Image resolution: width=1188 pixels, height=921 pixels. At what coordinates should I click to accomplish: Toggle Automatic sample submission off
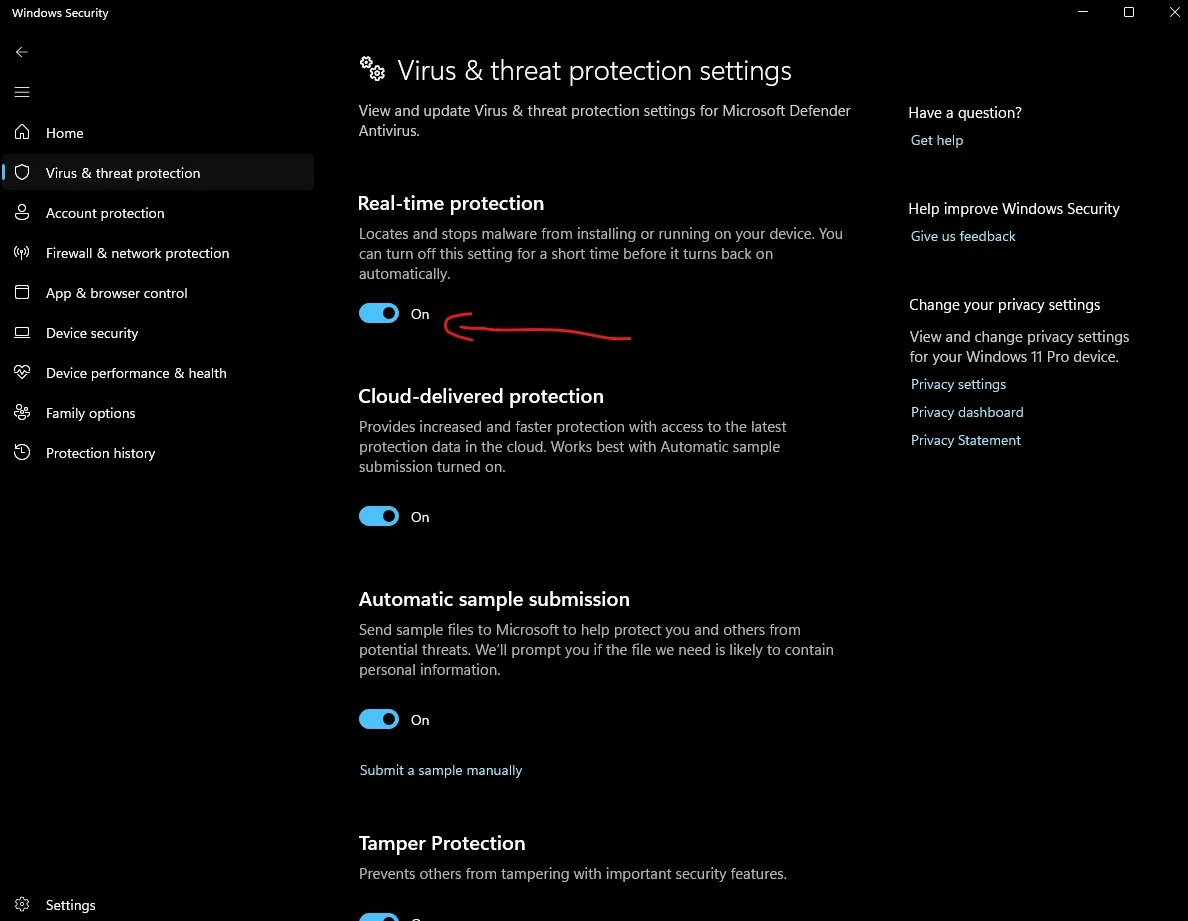pyautogui.click(x=379, y=720)
